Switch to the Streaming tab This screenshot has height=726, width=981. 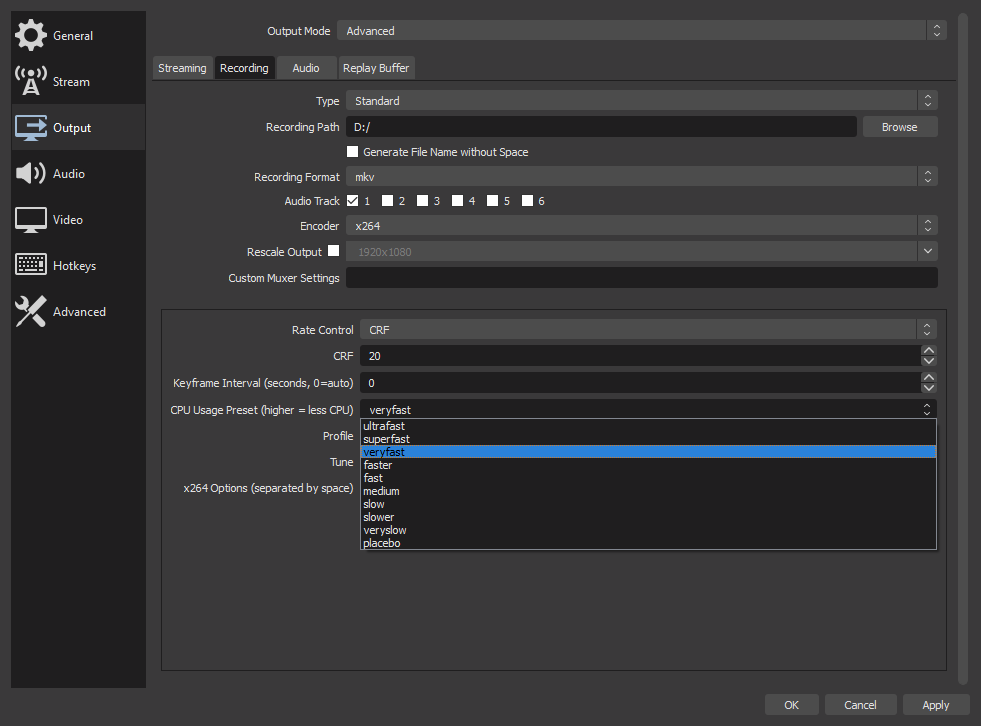(x=182, y=68)
